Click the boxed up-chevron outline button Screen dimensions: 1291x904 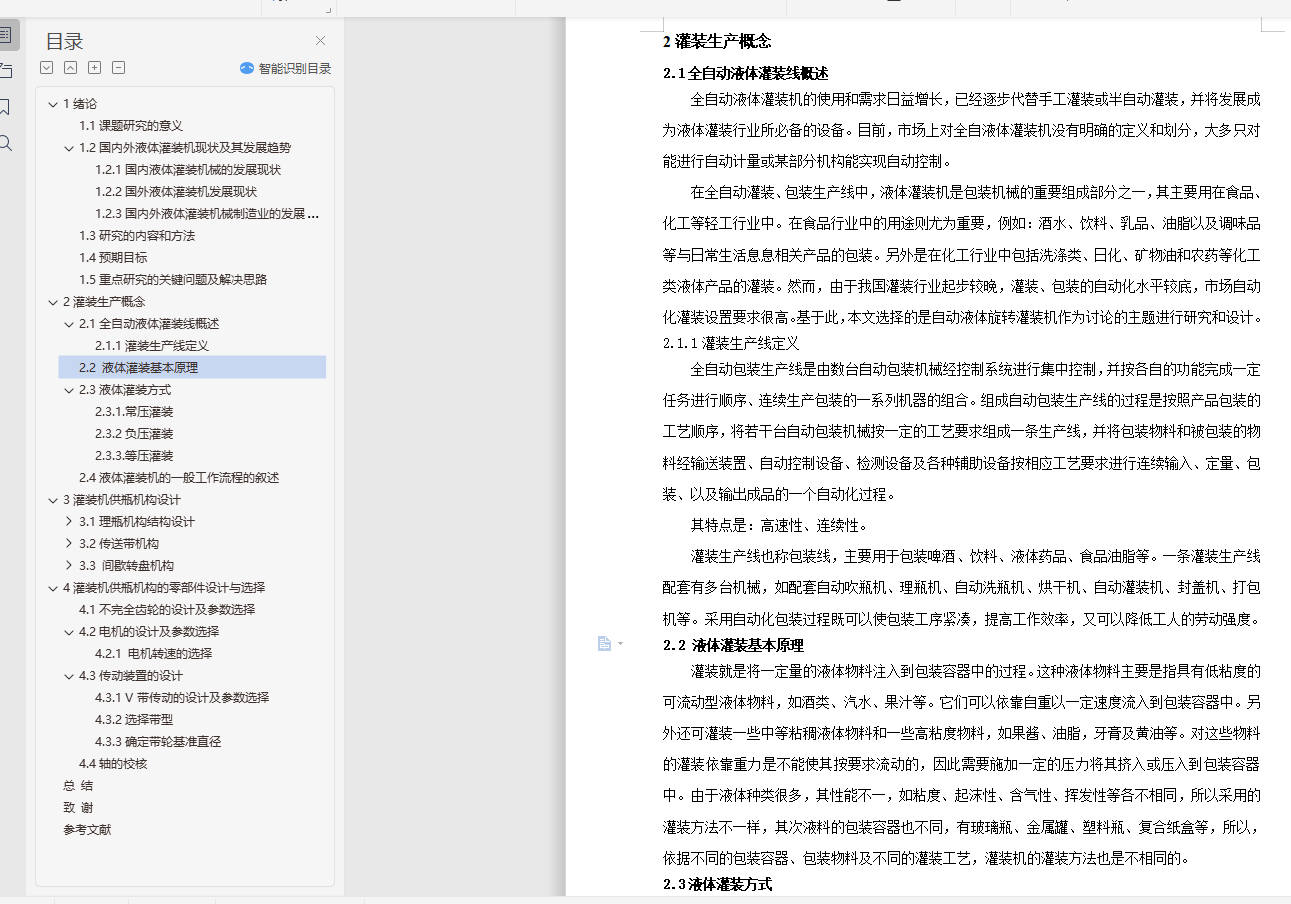pos(70,68)
